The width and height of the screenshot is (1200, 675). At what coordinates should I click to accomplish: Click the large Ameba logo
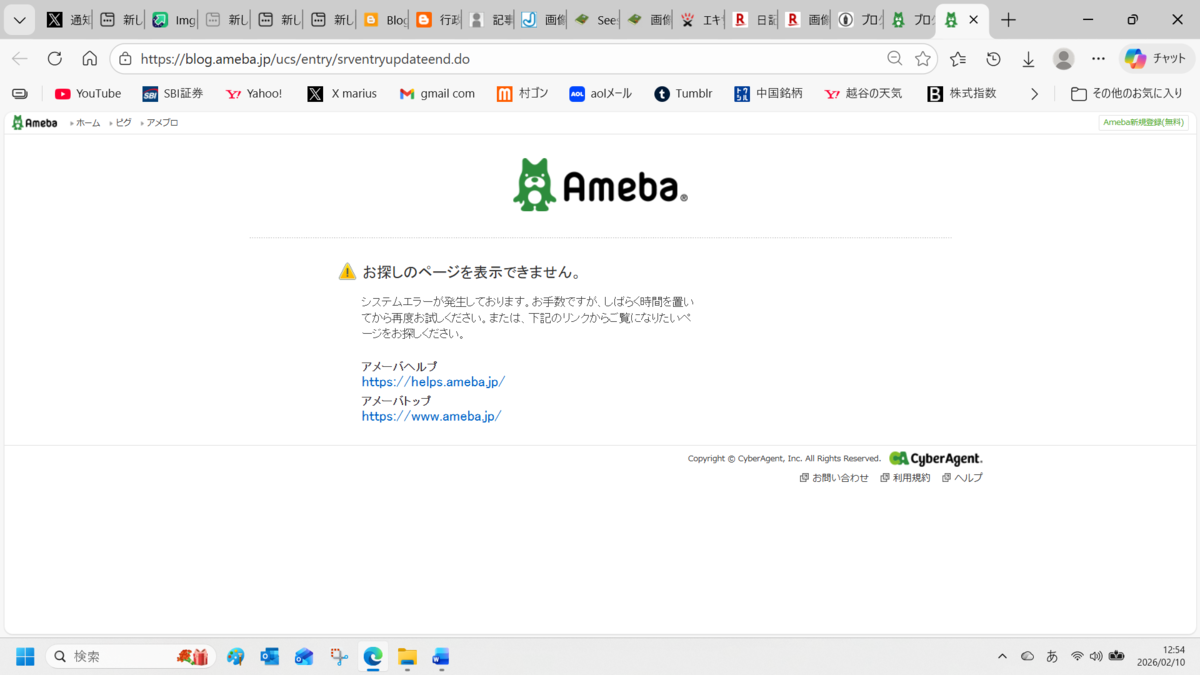point(600,185)
